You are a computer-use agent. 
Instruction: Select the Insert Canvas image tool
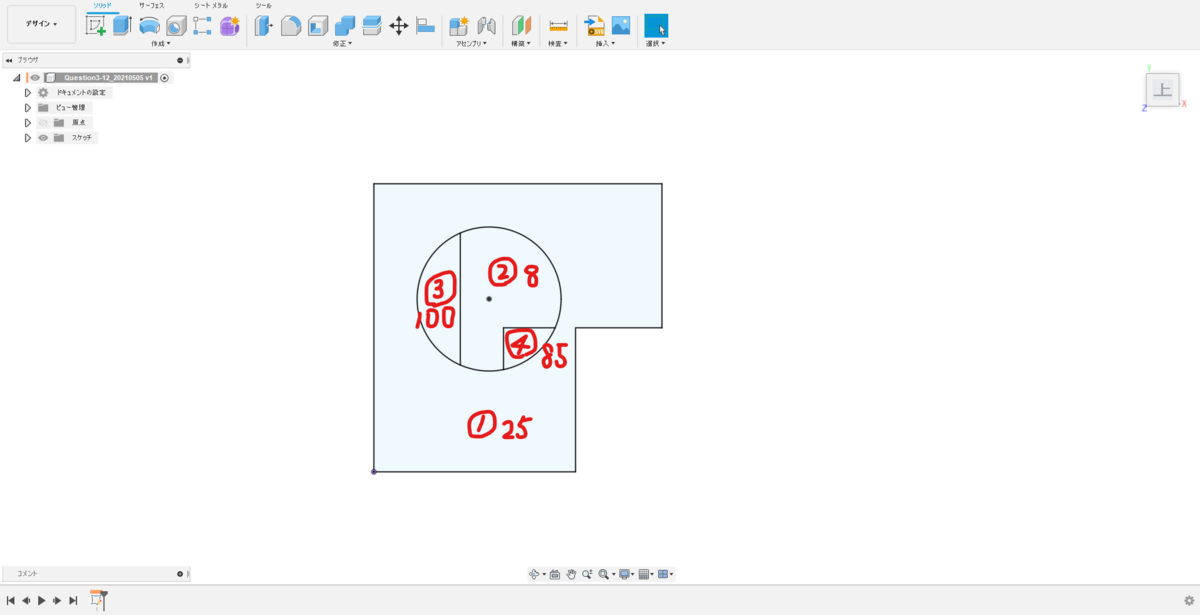621,26
